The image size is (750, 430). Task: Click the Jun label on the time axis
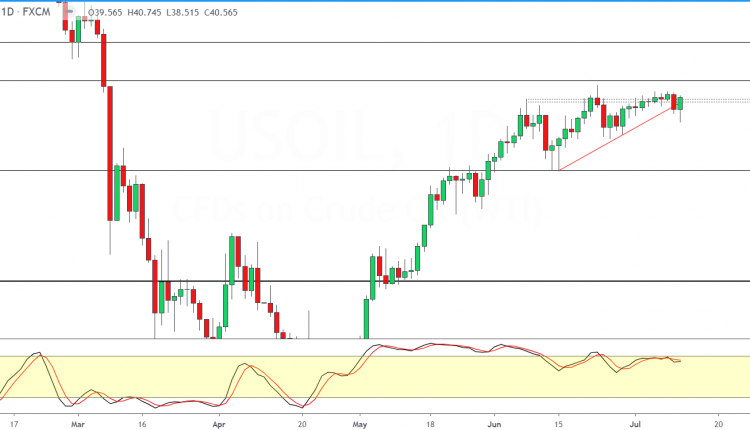(x=495, y=424)
